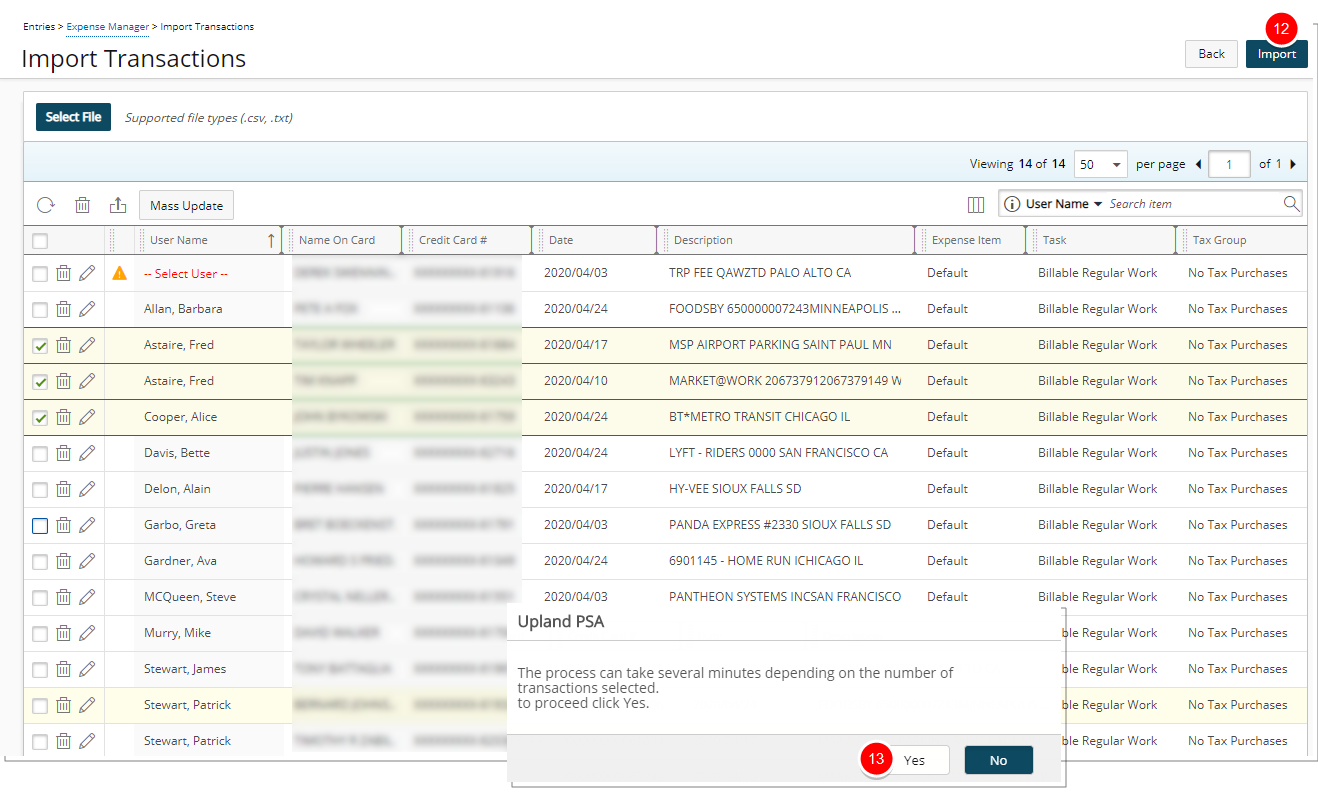
Task: Click the Expense Item column header
Action: coord(972,240)
